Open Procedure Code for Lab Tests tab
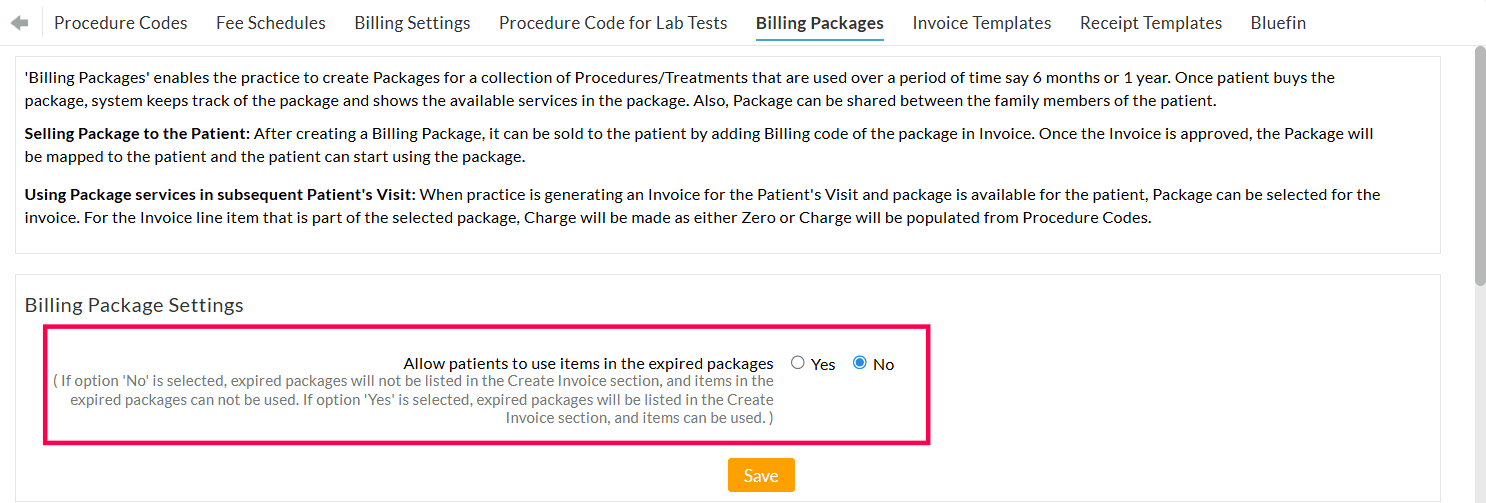This screenshot has height=503, width=1486. [x=613, y=23]
